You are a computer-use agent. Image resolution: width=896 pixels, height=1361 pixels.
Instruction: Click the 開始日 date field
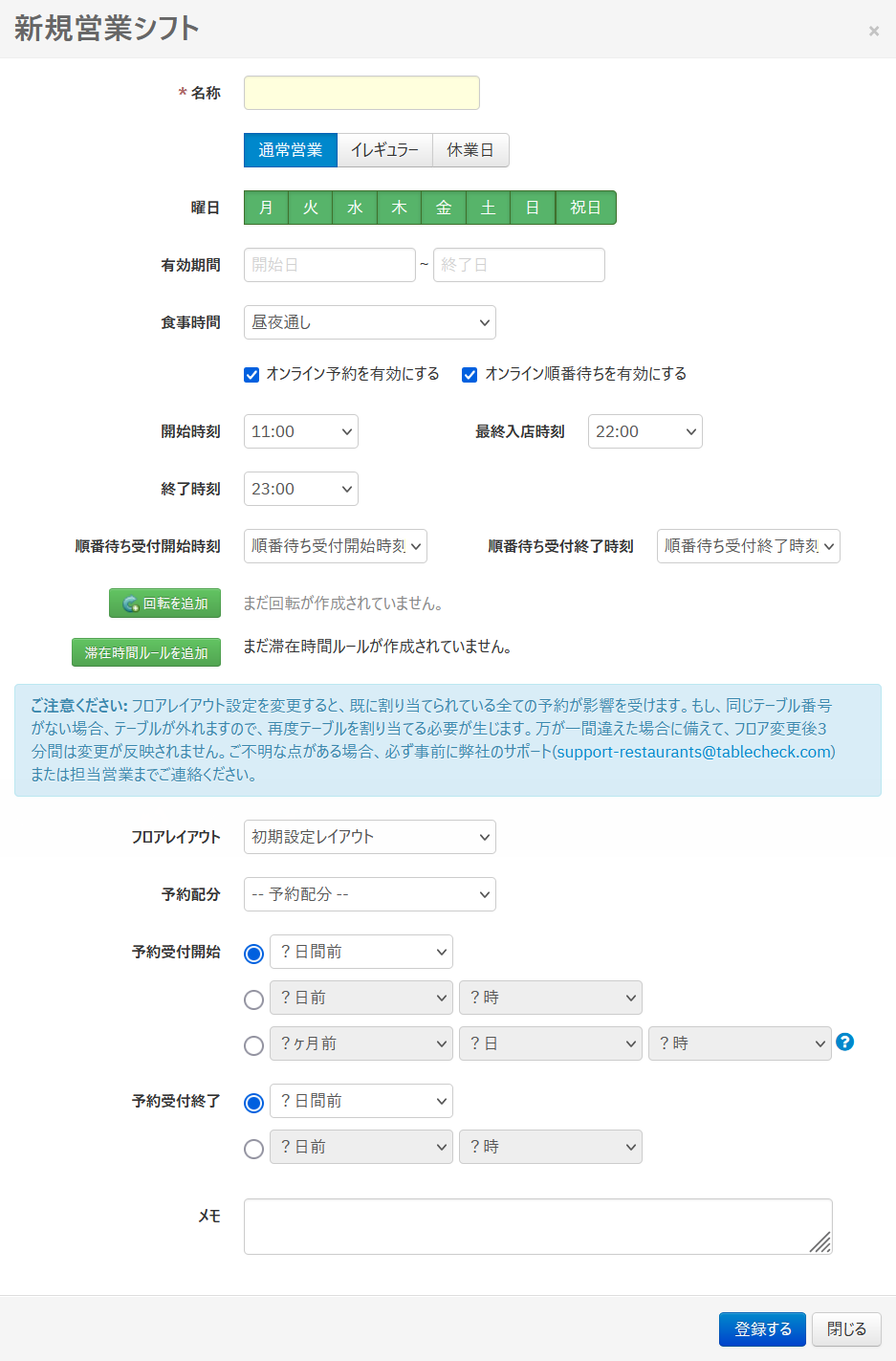pyautogui.click(x=329, y=265)
